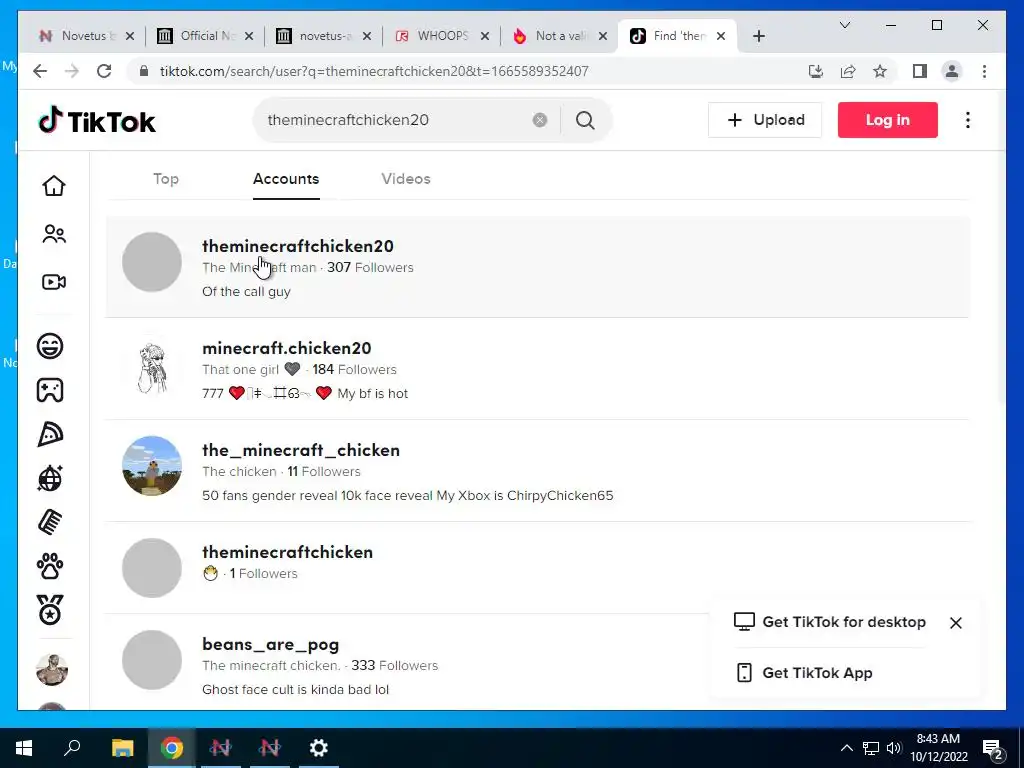
Task: Switch to the WHOOPS browser tab
Action: tap(441, 36)
